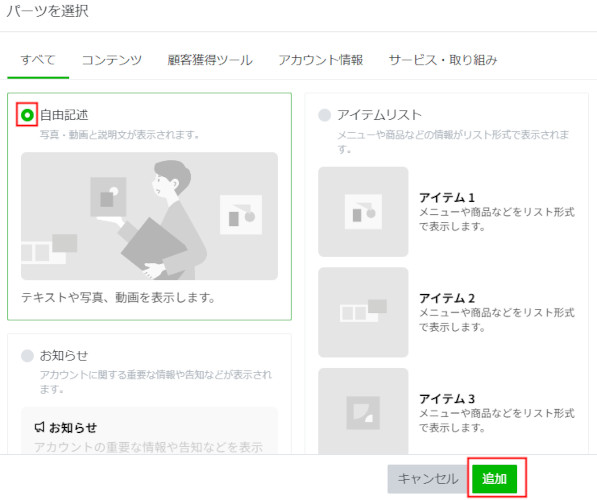
Task: Open the 顧客獲得ツール tab
Action: click(x=210, y=60)
